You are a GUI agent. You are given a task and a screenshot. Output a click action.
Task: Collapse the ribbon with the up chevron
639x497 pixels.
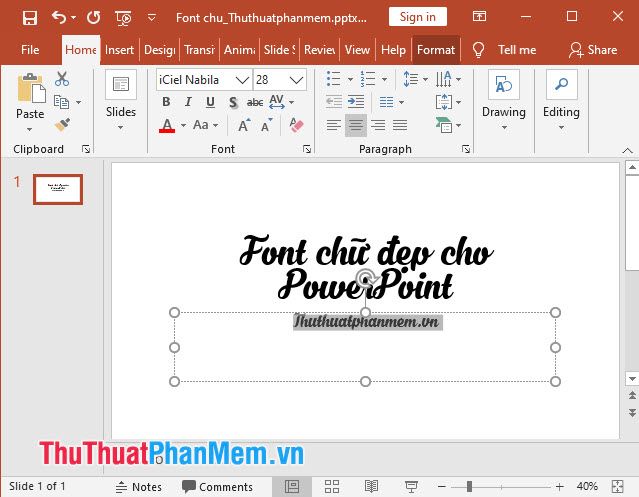coord(628,151)
